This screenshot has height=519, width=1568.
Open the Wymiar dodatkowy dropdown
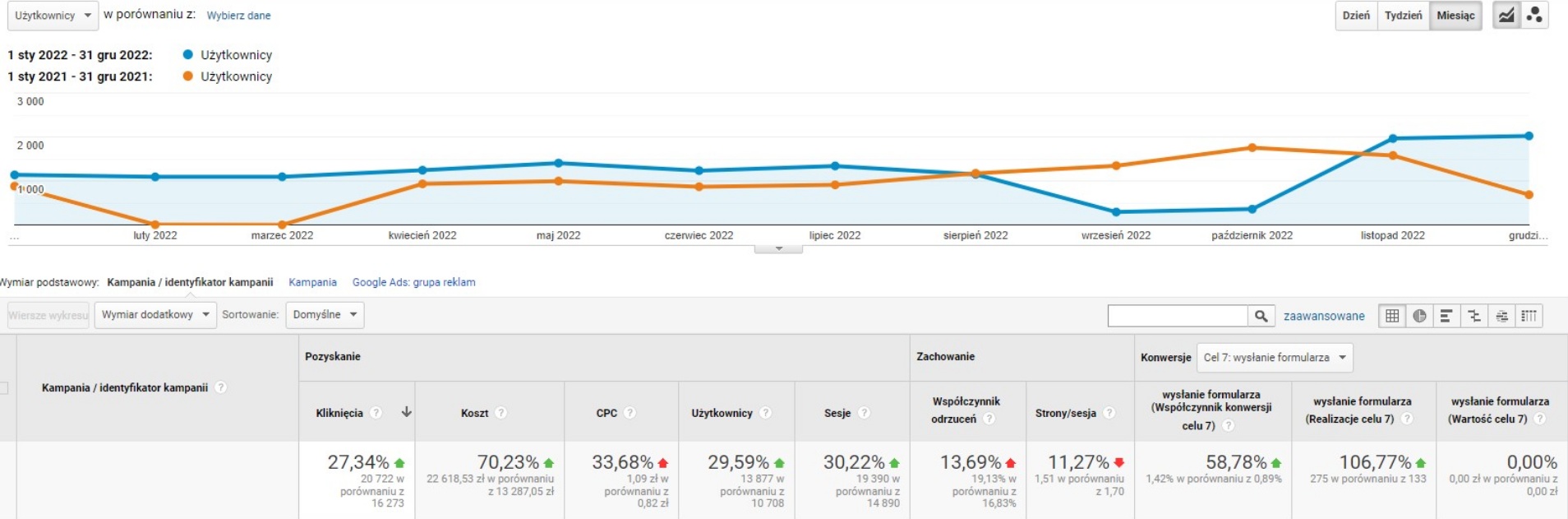pyautogui.click(x=156, y=315)
